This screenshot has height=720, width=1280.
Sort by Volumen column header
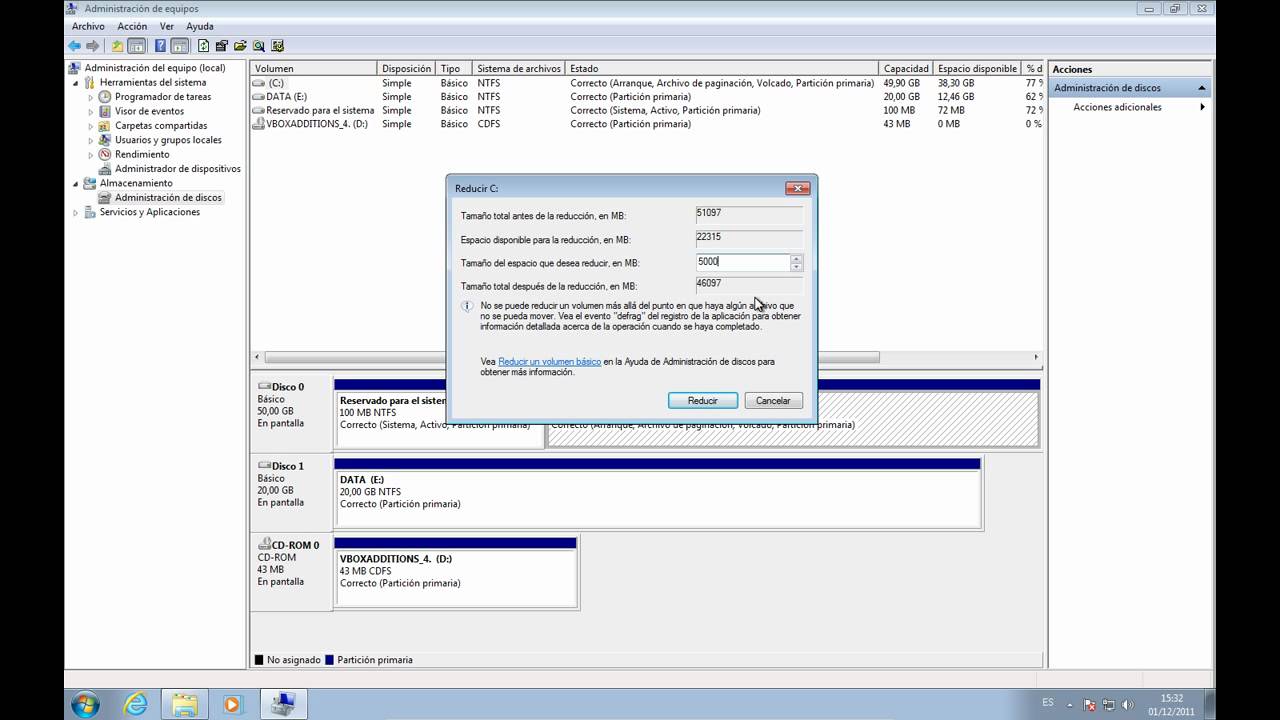(x=314, y=69)
